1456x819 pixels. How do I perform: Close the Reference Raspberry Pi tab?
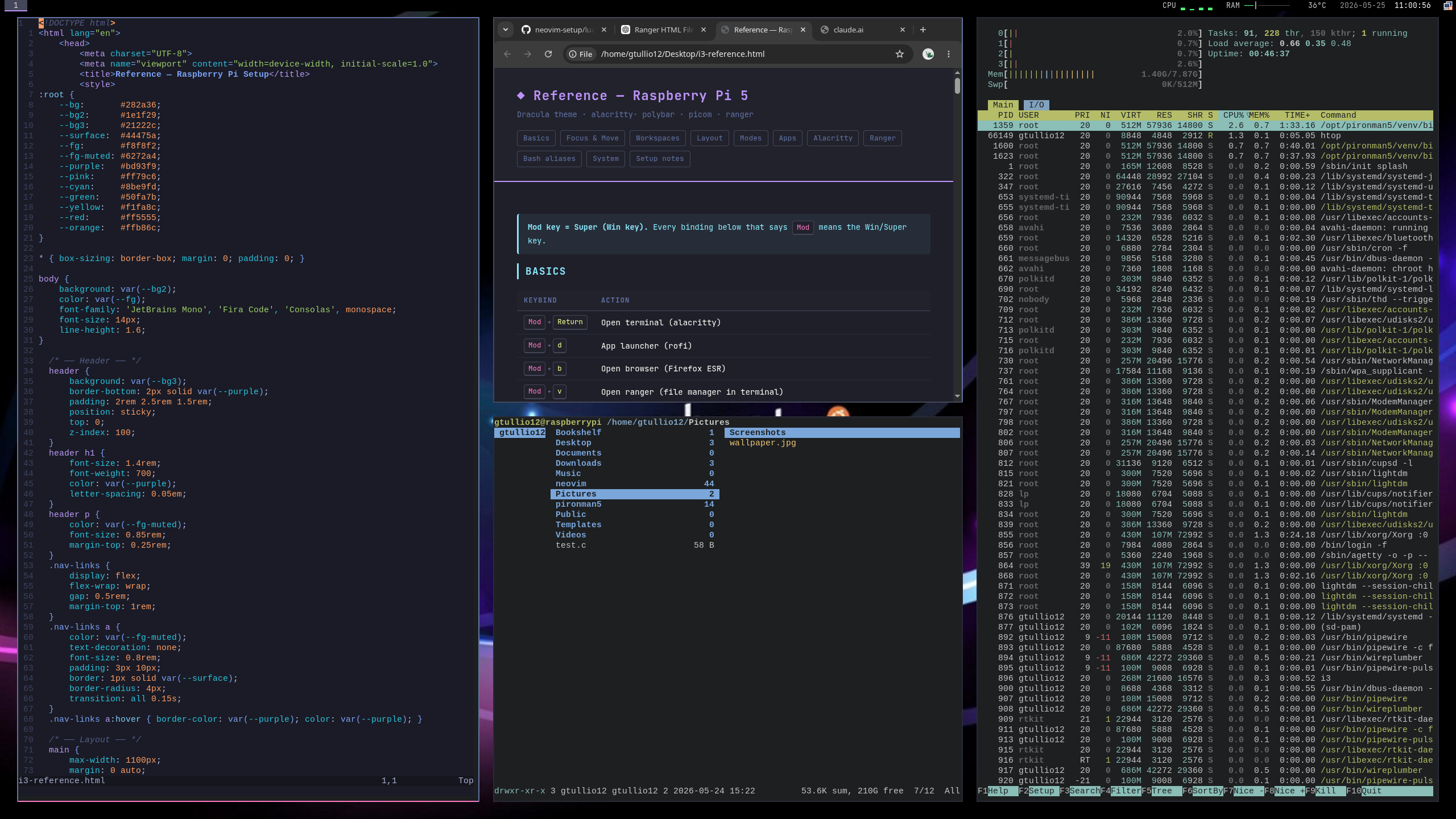(803, 30)
